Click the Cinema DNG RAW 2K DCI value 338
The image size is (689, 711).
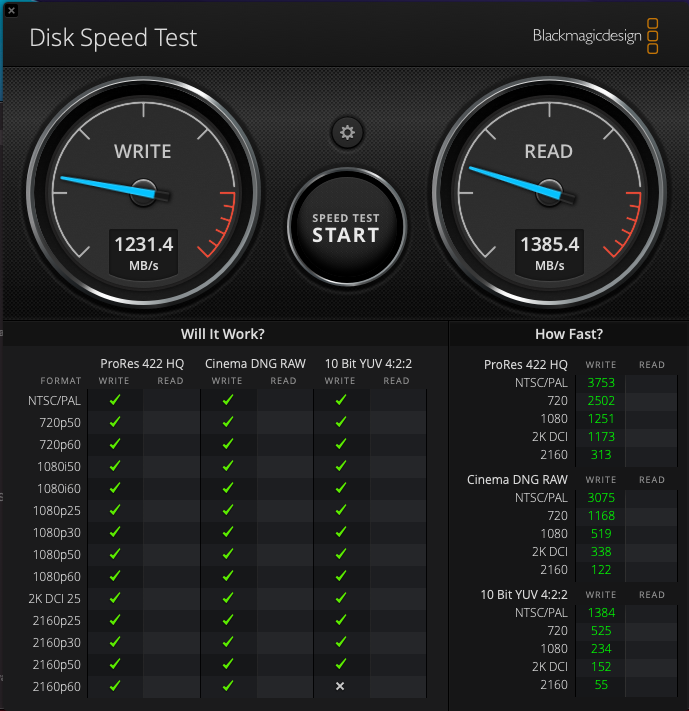[601, 552]
